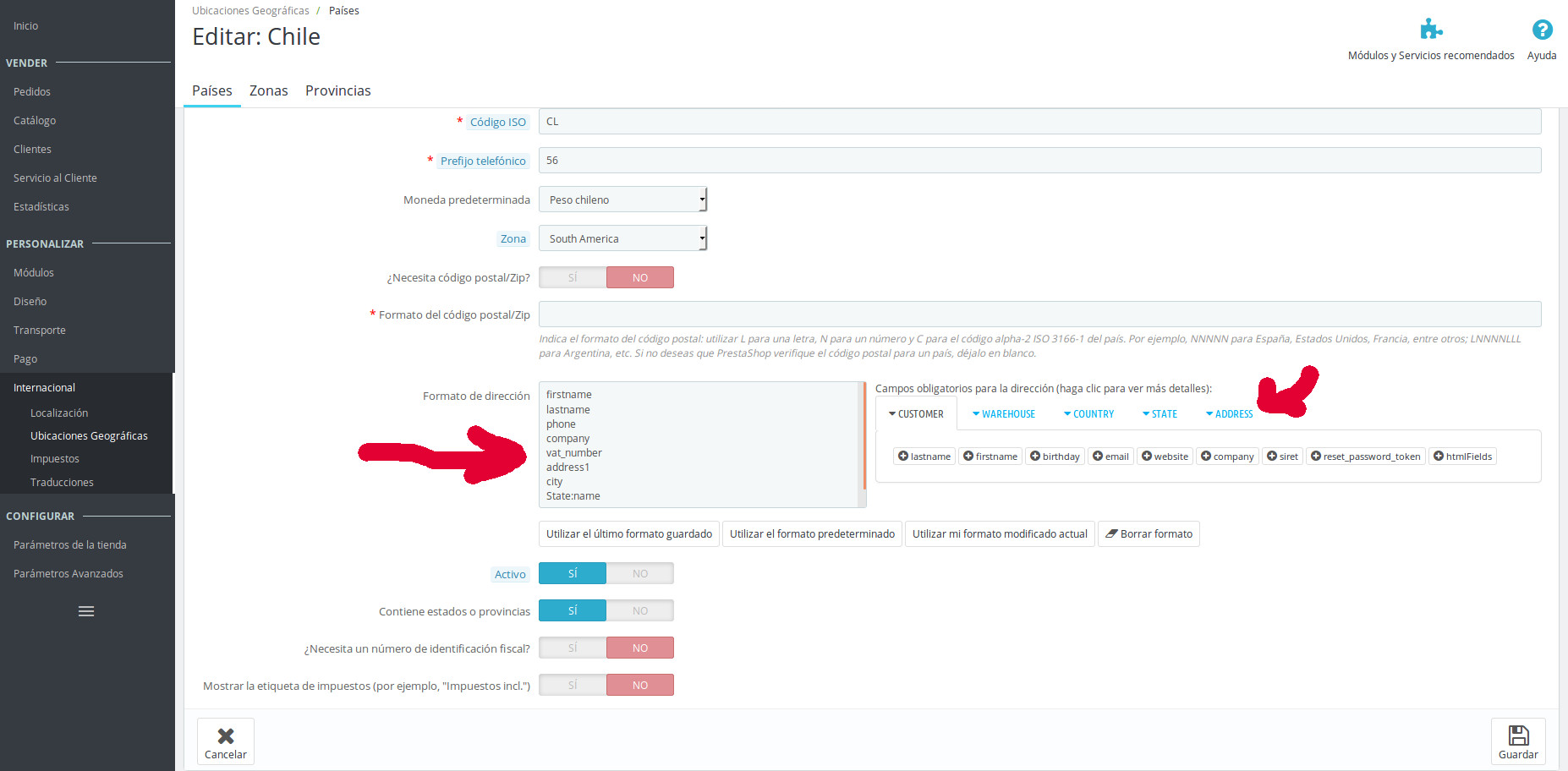The width and height of the screenshot is (1568, 771).
Task: Set NO for mostrar etiqueta de impuestos
Action: click(640, 685)
